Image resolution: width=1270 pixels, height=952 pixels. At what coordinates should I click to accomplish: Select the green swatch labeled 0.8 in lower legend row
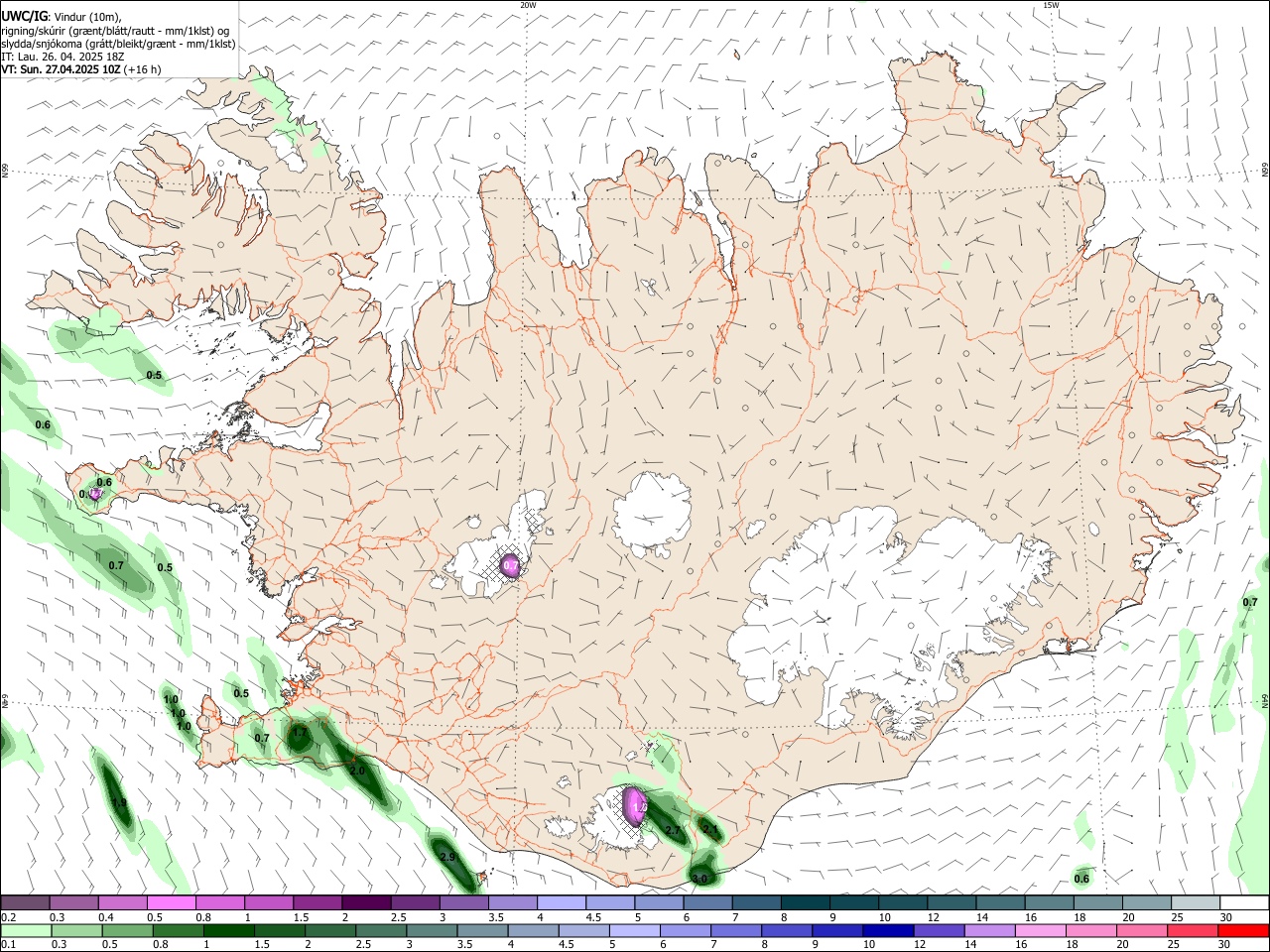tap(179, 931)
